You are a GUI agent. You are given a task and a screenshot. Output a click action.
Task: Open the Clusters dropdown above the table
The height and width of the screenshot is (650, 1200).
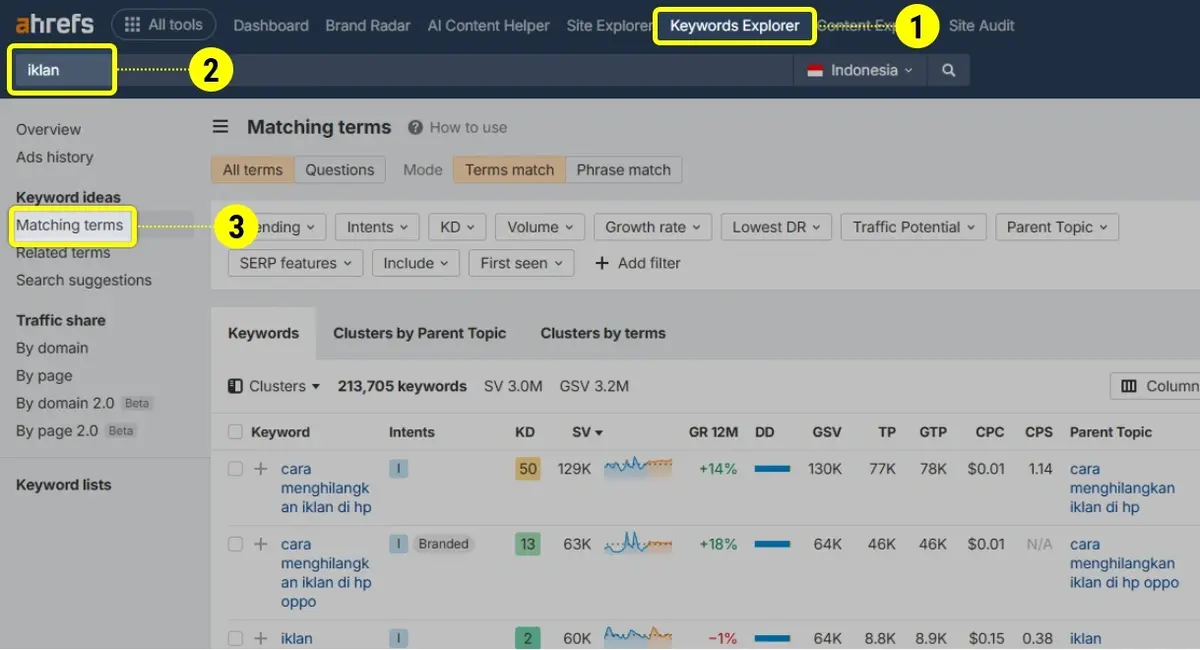274,386
